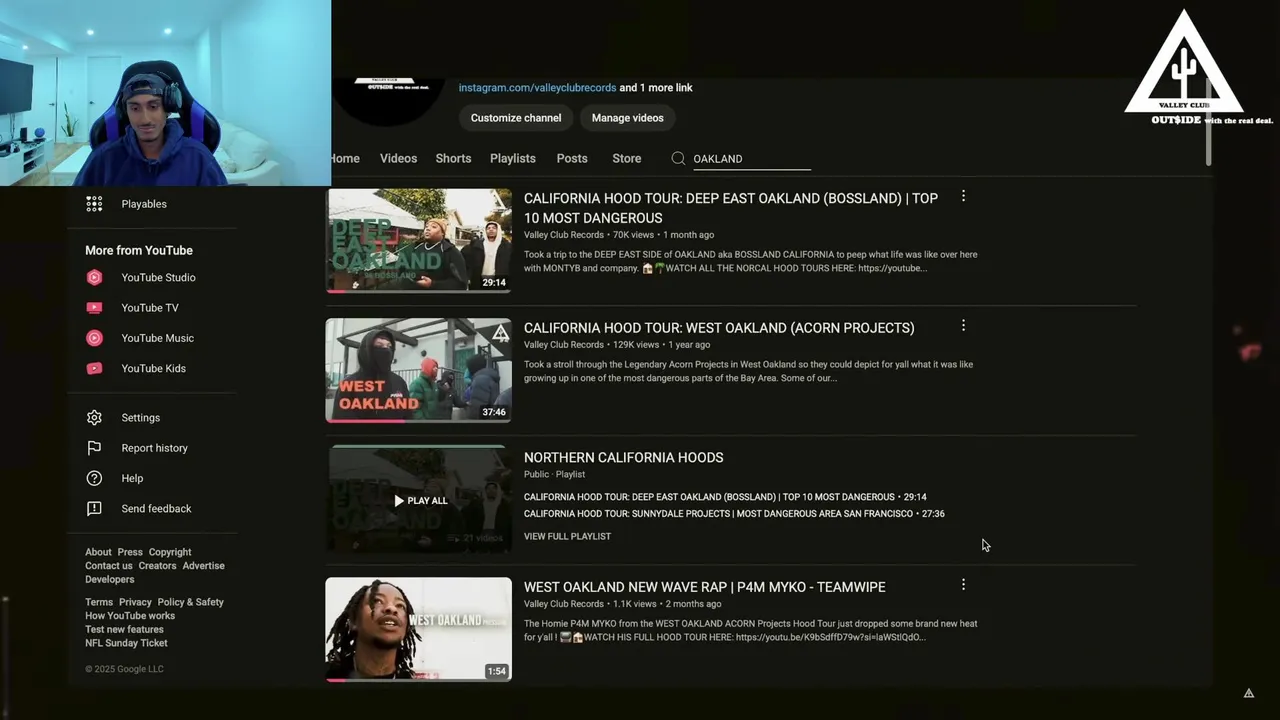Screen dimensions: 1280x720
Task: Open the Settings gear icon
Action: click(94, 418)
